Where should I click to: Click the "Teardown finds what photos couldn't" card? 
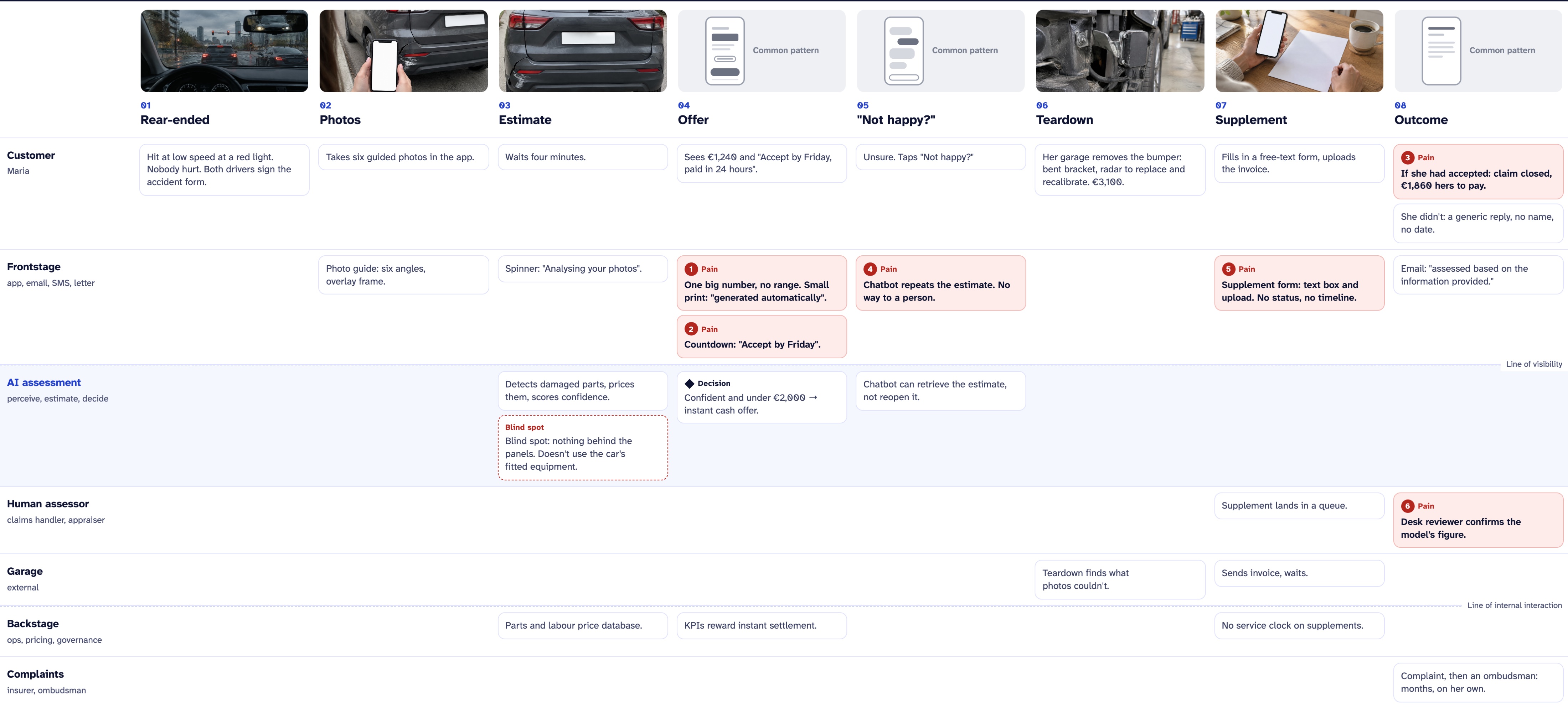(x=1120, y=580)
